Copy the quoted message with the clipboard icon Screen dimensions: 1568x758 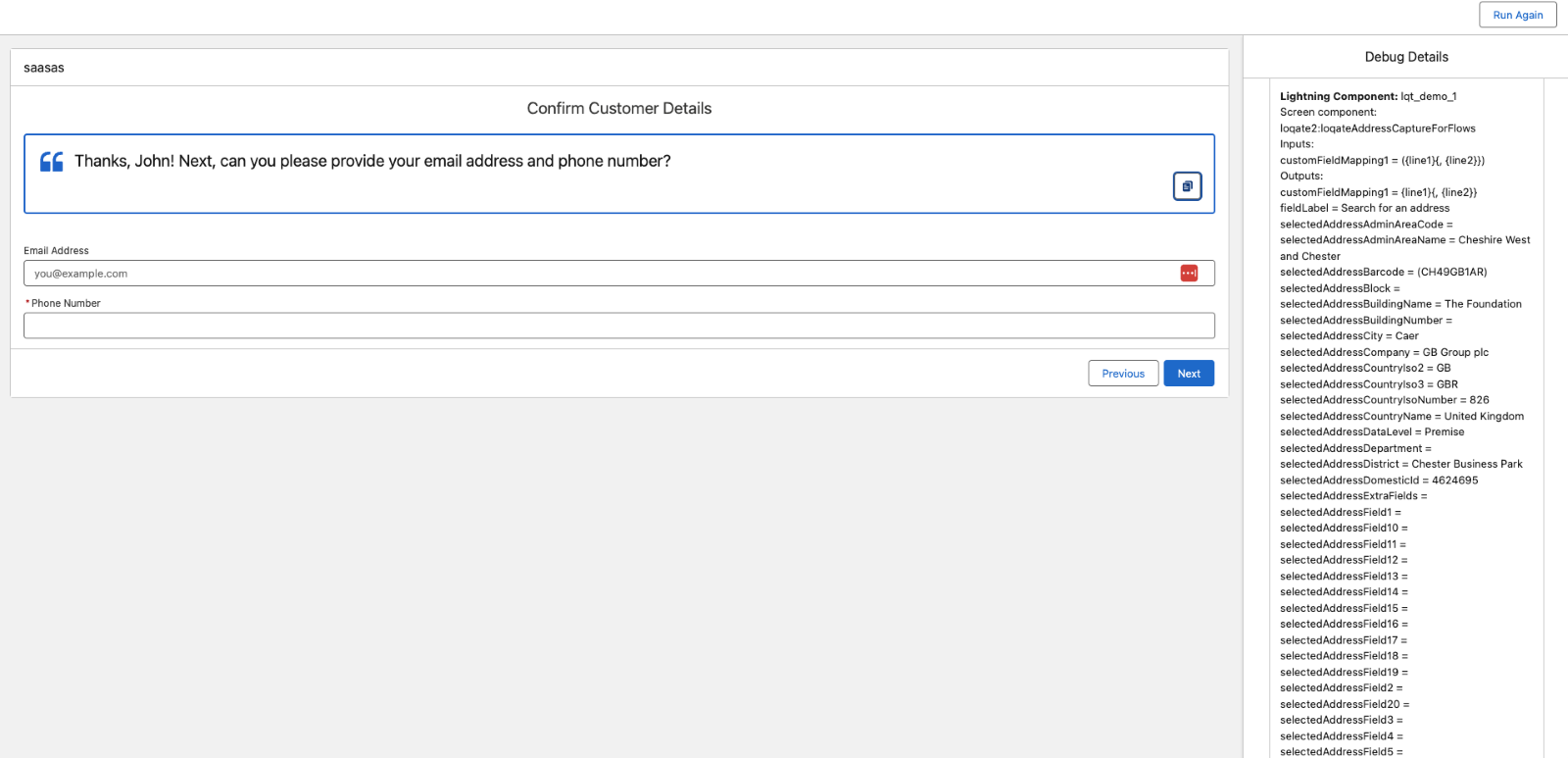point(1187,186)
